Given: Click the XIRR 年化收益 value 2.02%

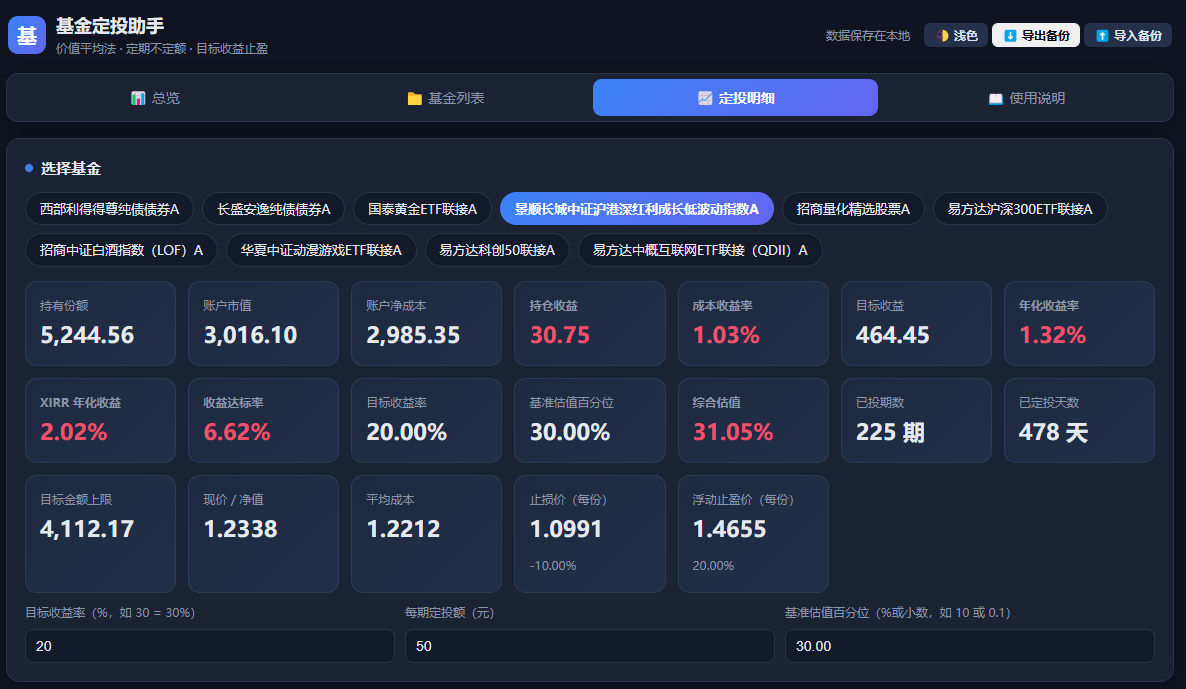Looking at the screenshot, I should point(73,432).
